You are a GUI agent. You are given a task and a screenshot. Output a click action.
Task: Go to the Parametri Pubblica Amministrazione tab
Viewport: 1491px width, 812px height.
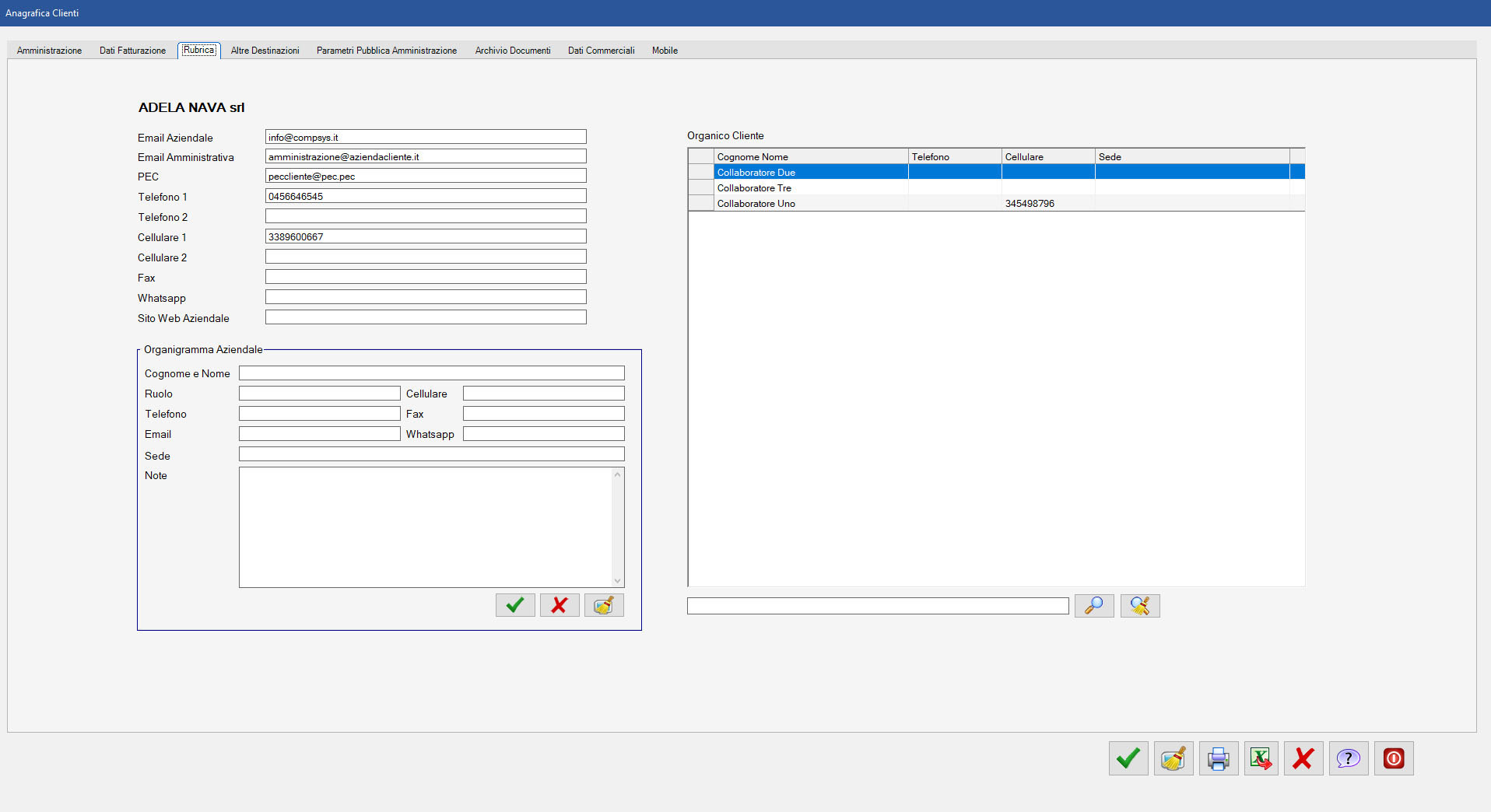pos(386,51)
